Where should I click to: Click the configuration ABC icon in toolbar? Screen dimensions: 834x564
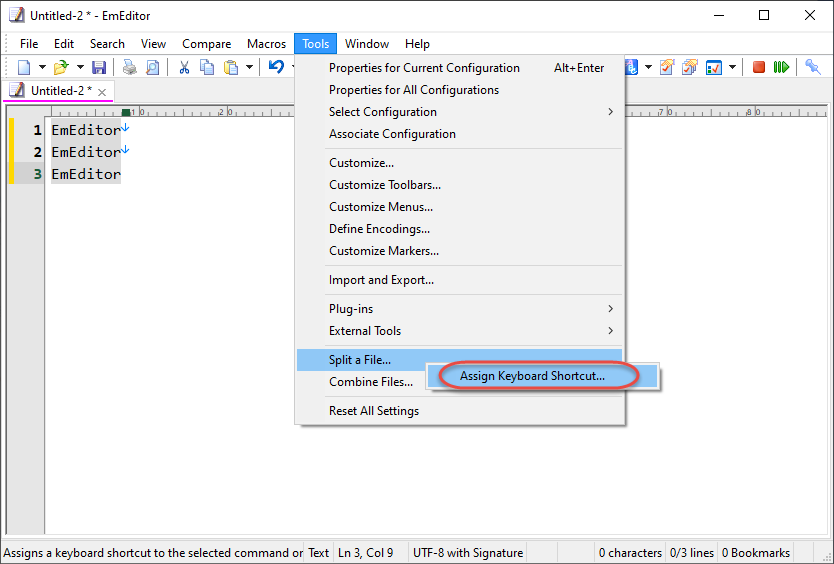tap(631, 68)
